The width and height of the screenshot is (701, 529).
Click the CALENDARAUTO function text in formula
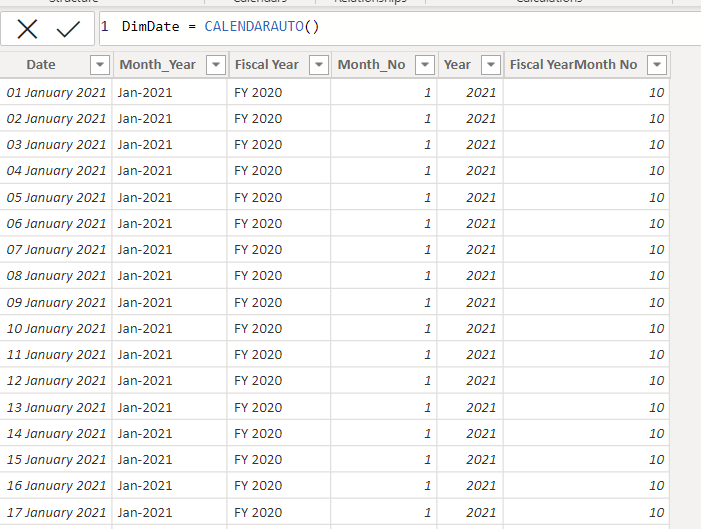pyautogui.click(x=254, y=26)
